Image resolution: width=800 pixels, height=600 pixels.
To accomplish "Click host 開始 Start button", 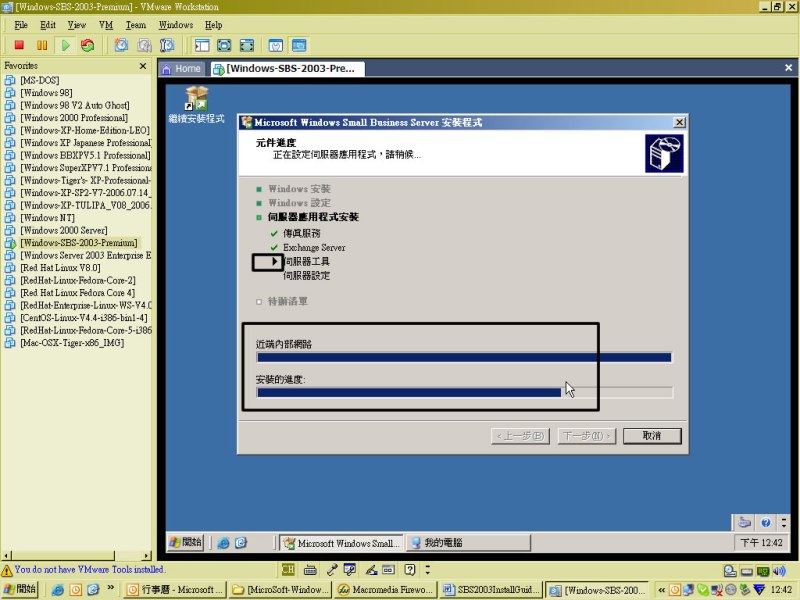I will 20,589.
